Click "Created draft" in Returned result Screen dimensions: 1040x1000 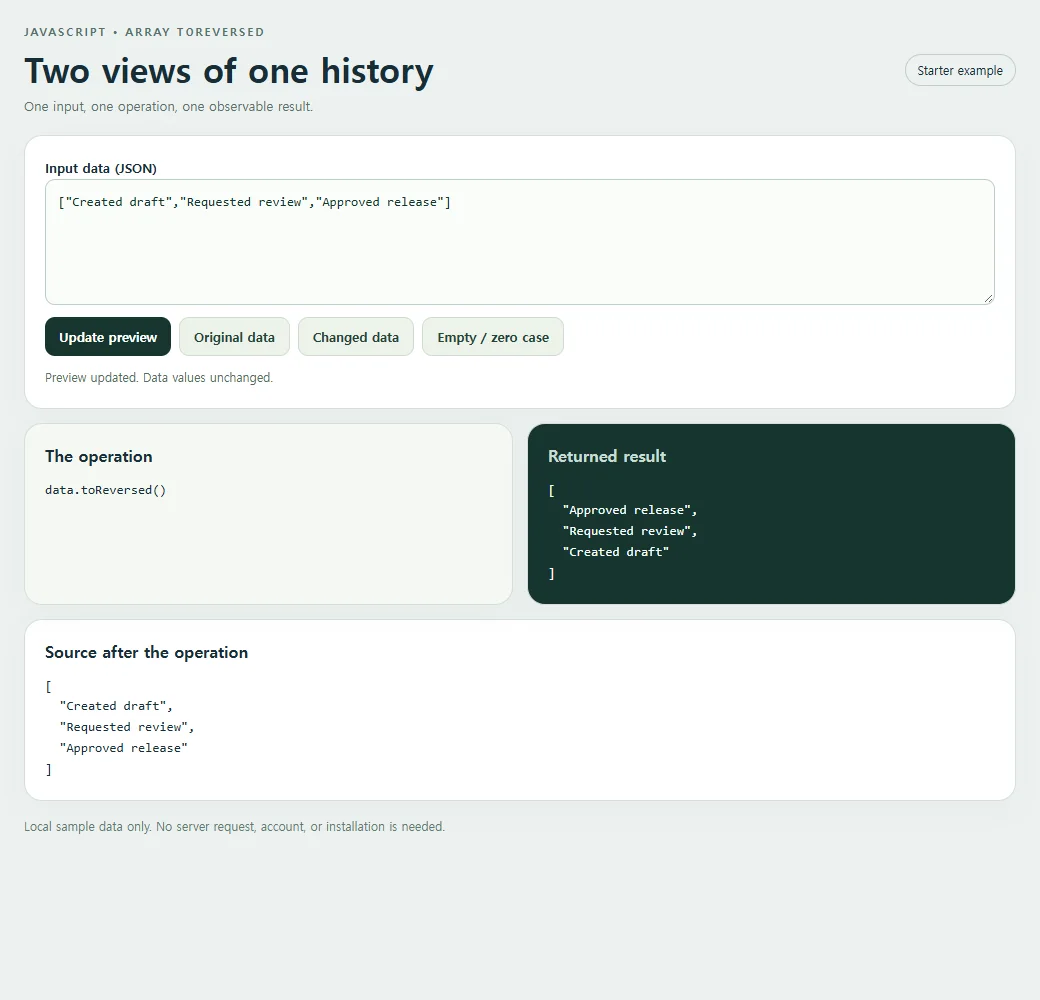pyautogui.click(x=616, y=552)
